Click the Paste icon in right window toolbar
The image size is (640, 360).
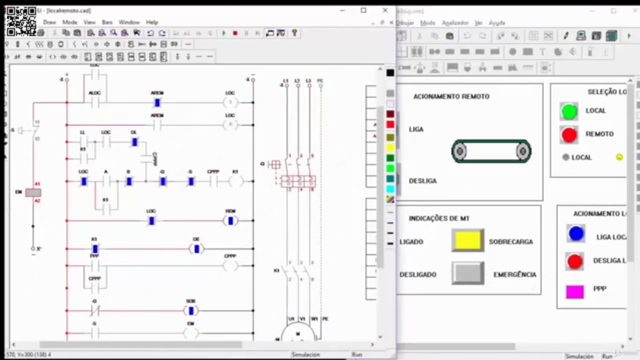[x=449, y=36]
